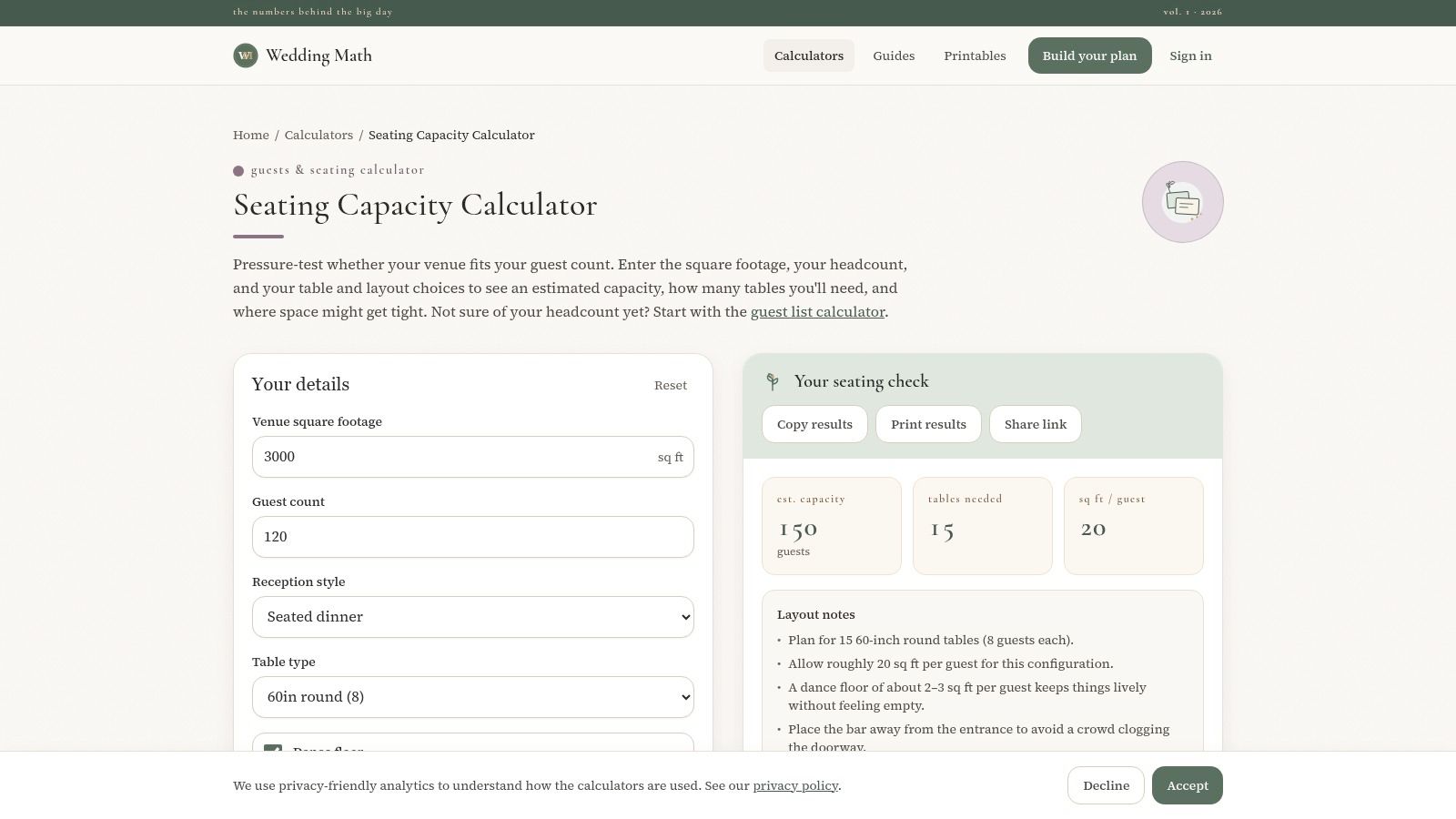The image size is (1456, 819).
Task: Expand the Table type dropdown
Action: [473, 697]
